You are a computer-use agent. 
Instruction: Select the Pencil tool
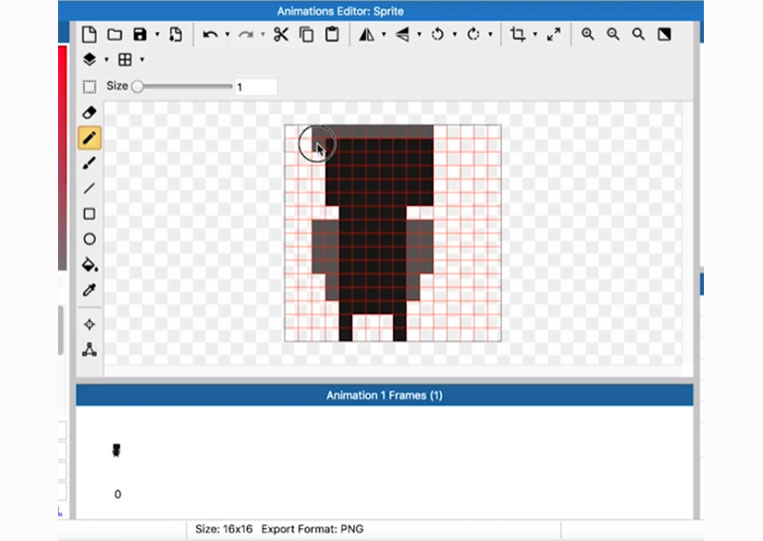coord(90,138)
